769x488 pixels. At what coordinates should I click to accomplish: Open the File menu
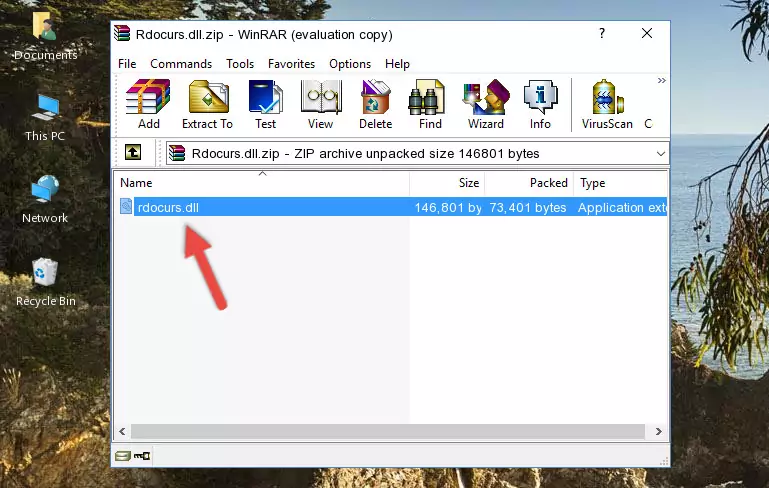(127, 64)
